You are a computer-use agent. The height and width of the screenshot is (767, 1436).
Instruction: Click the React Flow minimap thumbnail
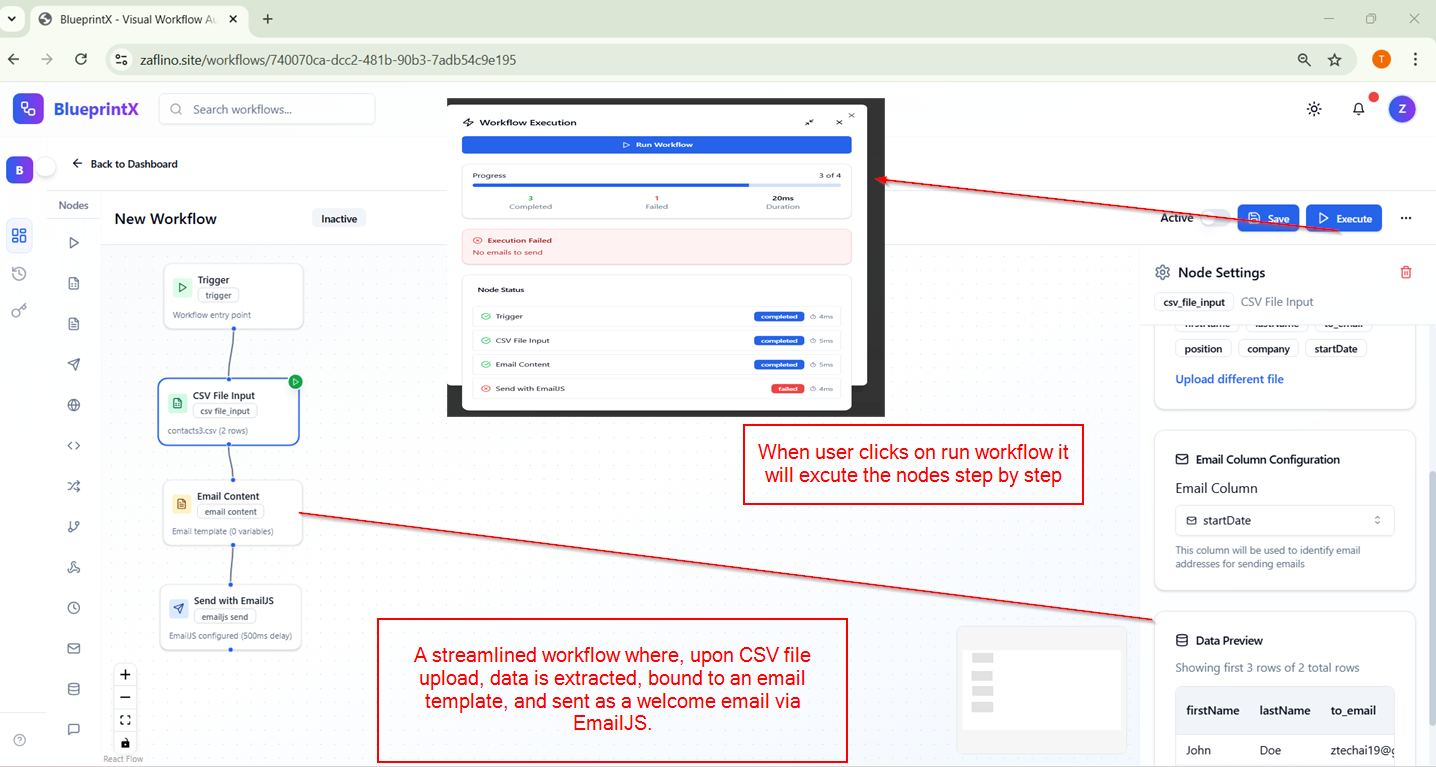click(x=1041, y=689)
